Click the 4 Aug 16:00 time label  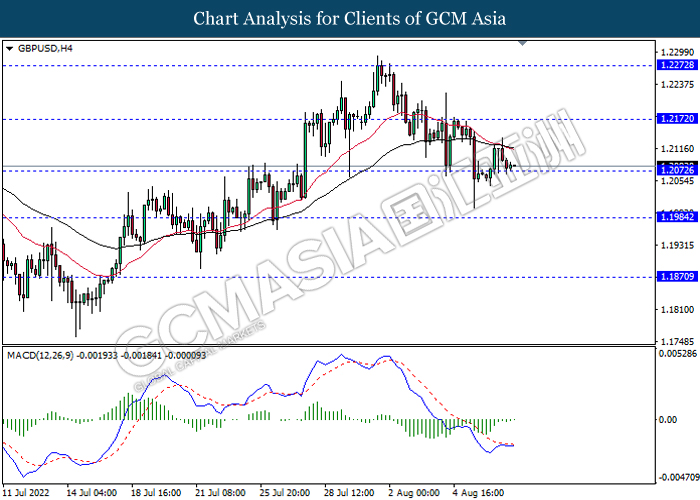478,493
